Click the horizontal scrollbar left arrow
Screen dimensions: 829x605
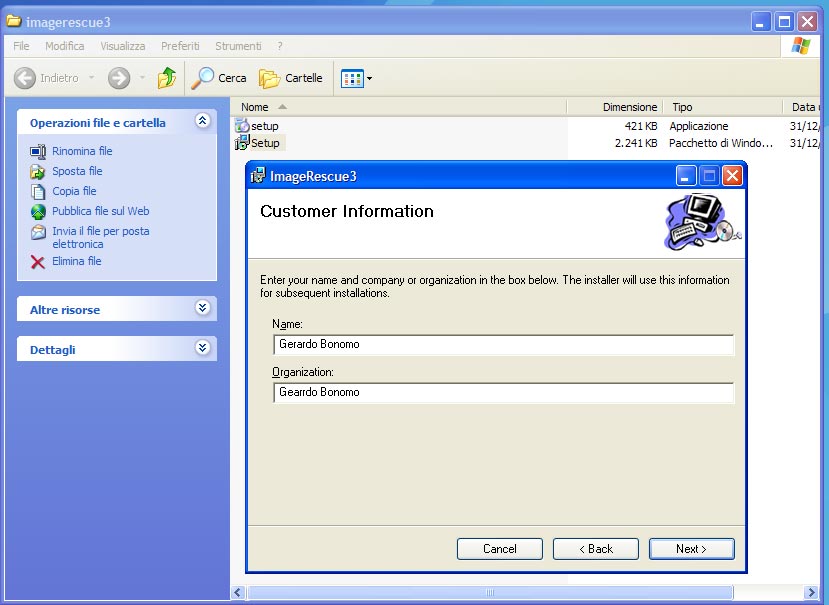[237, 593]
